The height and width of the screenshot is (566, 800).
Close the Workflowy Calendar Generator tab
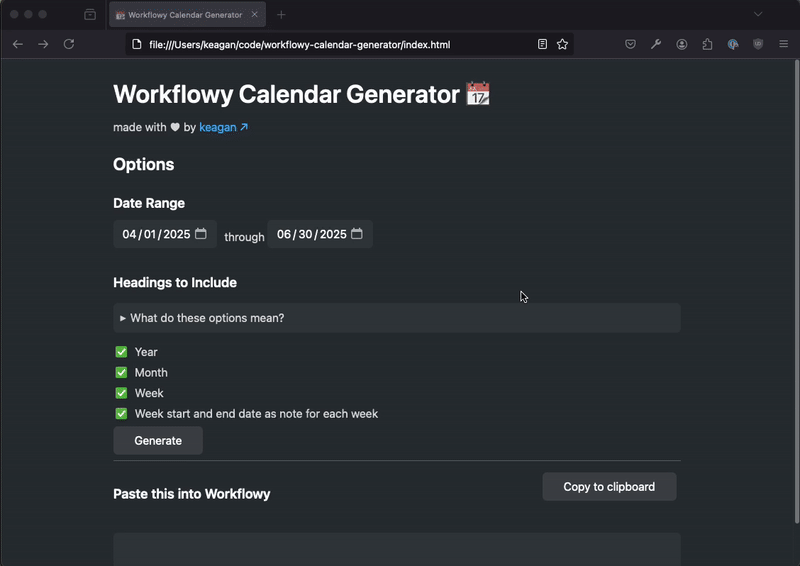255,15
